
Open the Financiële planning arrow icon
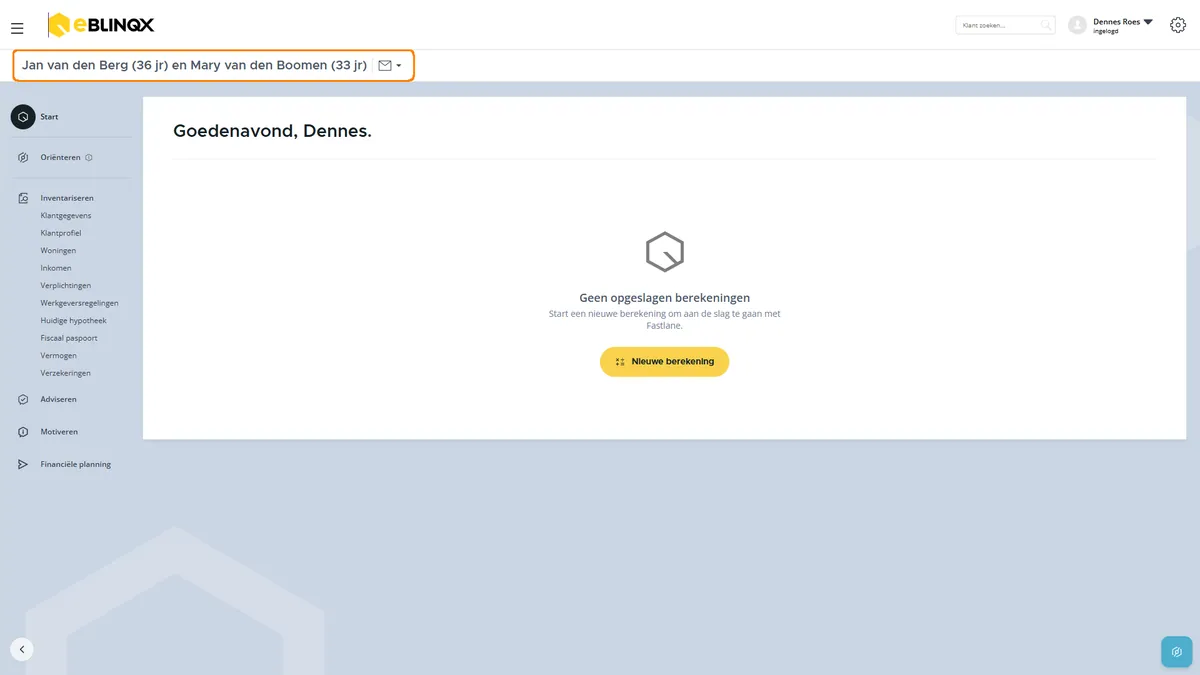pyautogui.click(x=23, y=464)
